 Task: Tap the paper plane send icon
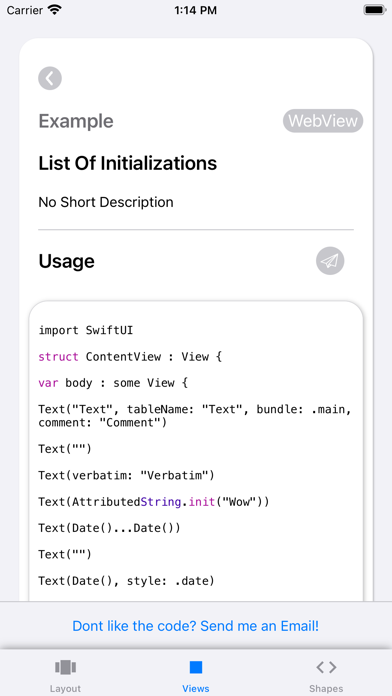pos(330,261)
